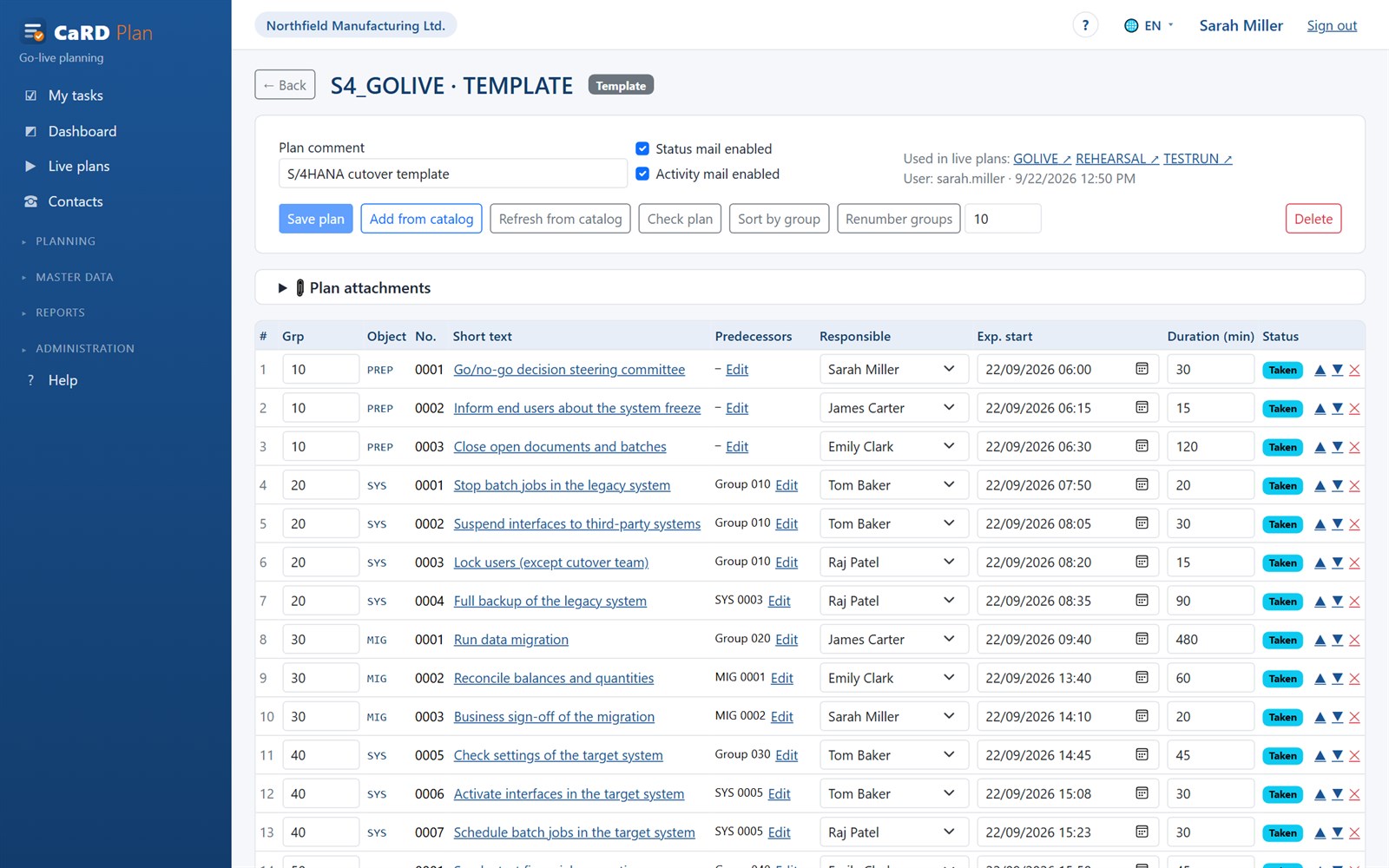Open Responsible dropdown for Go/no-go row
This screenshot has height=868, width=1389.
tap(894, 369)
